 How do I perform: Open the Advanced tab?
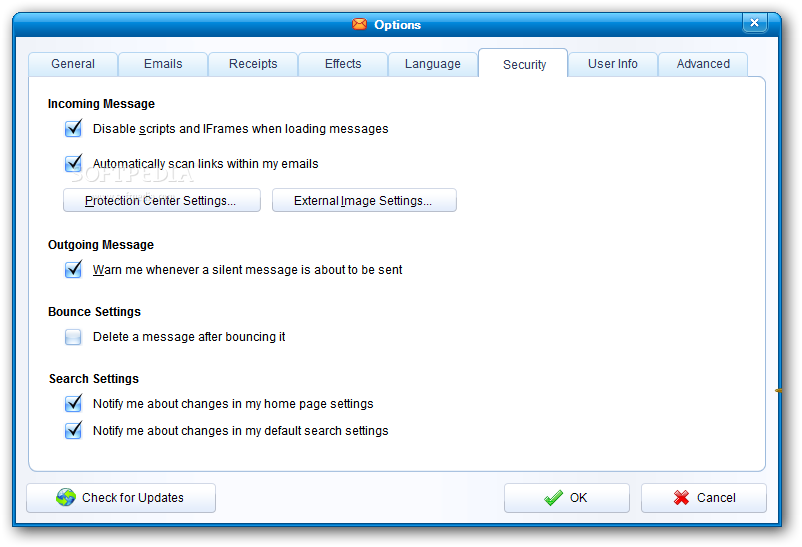pyautogui.click(x=703, y=64)
